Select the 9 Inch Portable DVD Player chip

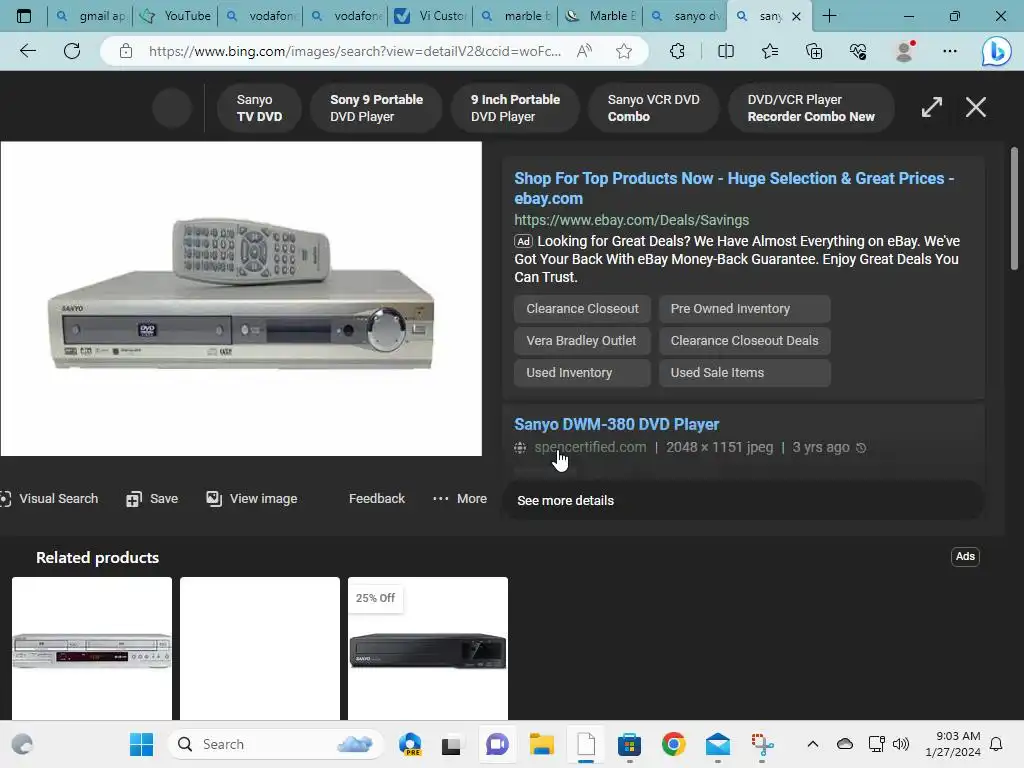tap(515, 108)
